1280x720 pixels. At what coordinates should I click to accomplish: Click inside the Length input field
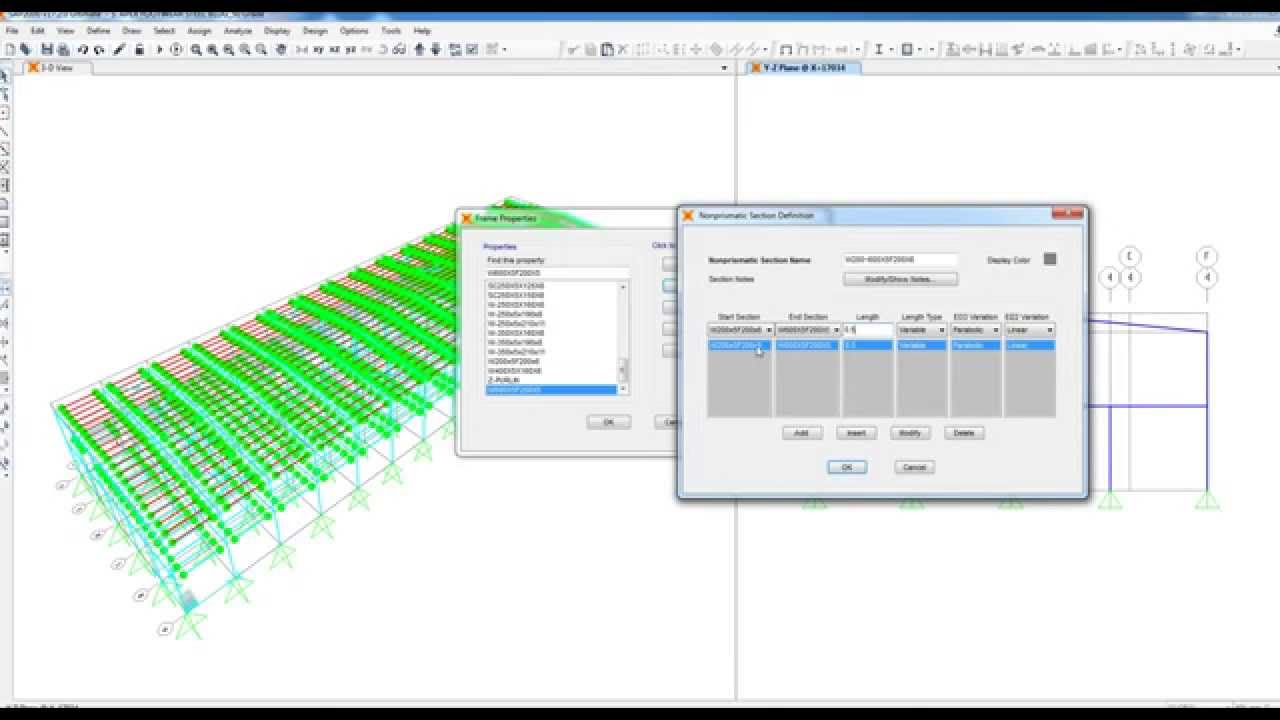(x=870, y=330)
